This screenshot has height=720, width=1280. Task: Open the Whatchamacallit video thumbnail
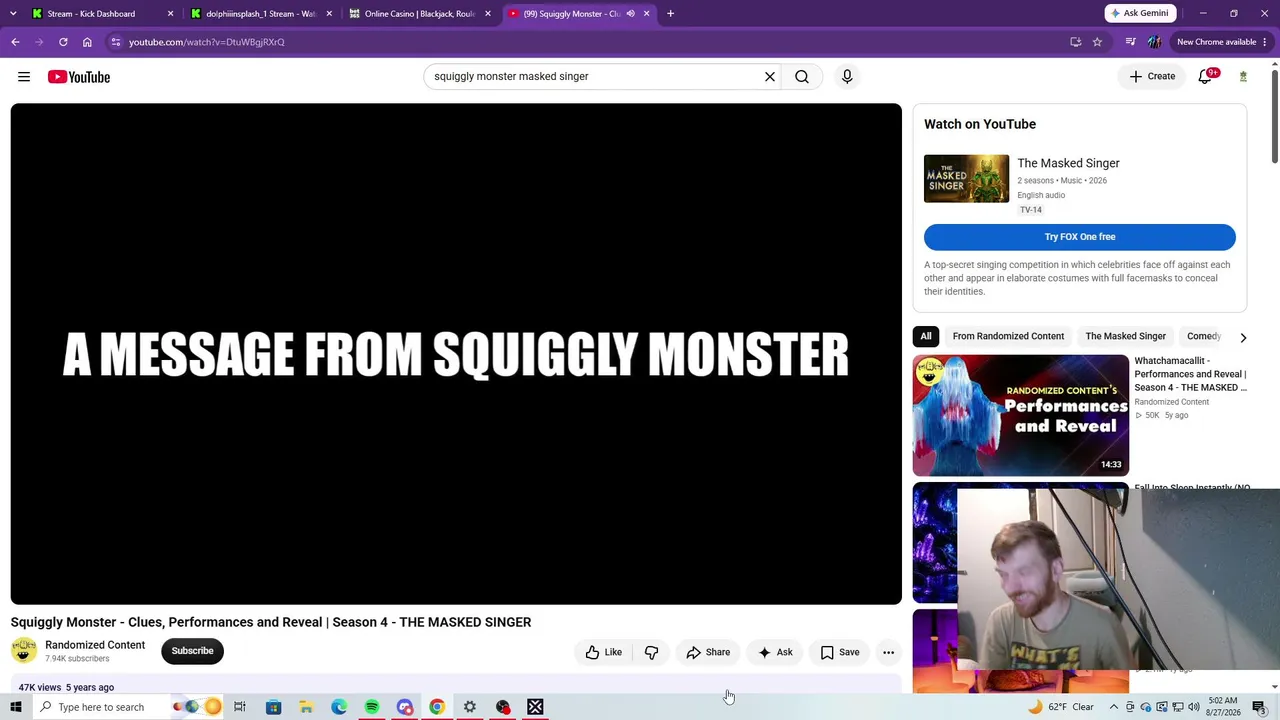(x=1020, y=415)
